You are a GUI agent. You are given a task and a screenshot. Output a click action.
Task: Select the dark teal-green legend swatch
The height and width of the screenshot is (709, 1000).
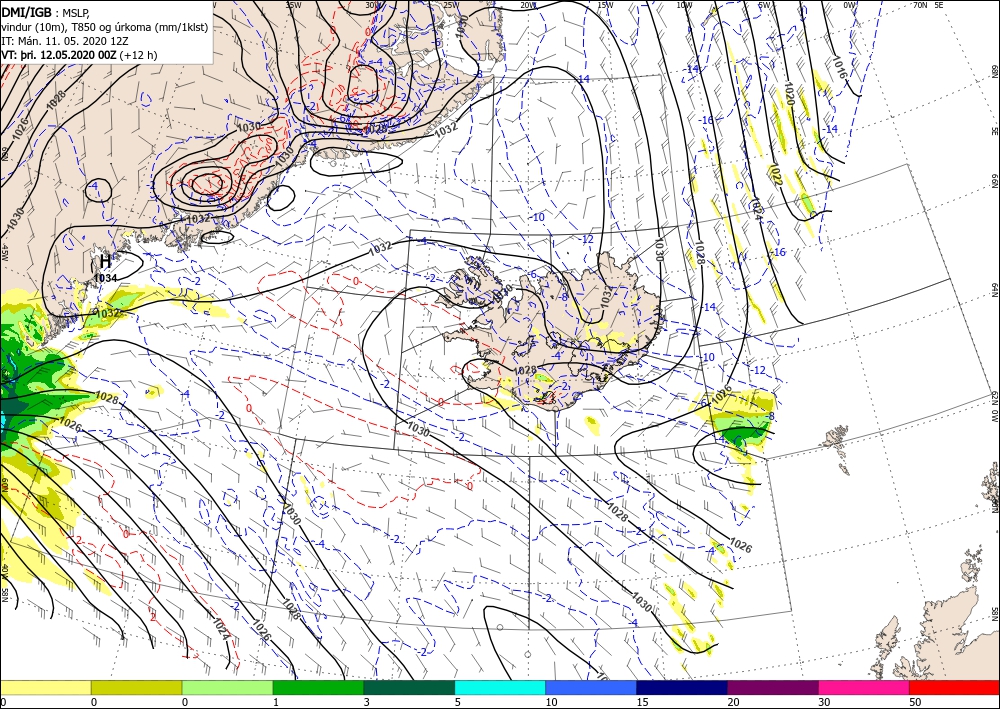409,687
